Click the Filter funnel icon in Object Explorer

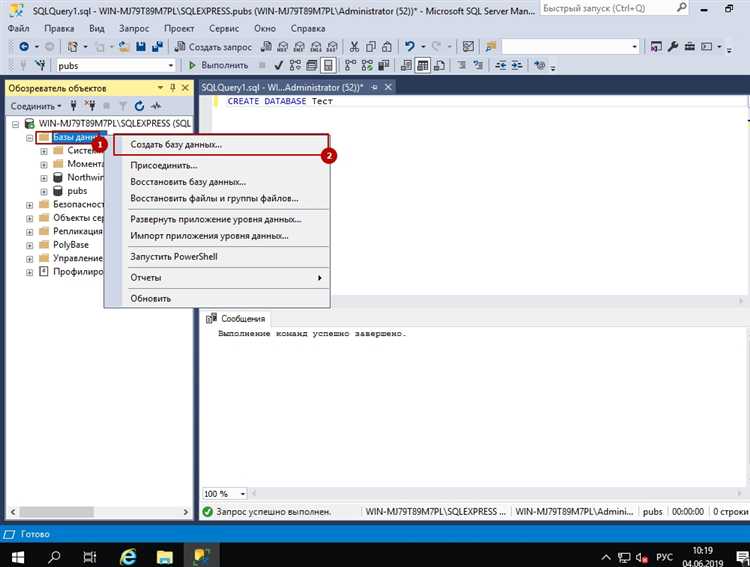tap(124, 106)
